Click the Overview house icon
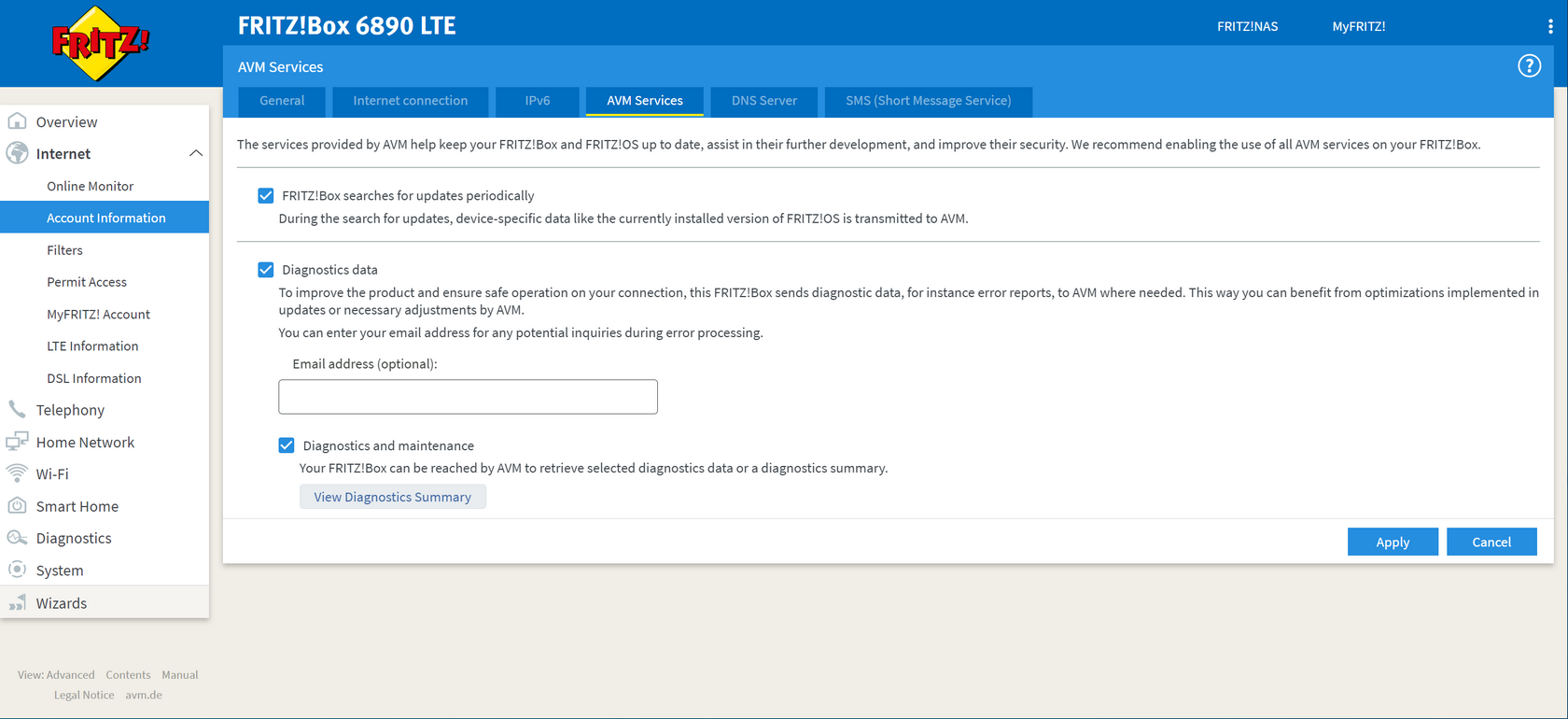Viewport: 1568px width, 719px height. pos(17,121)
